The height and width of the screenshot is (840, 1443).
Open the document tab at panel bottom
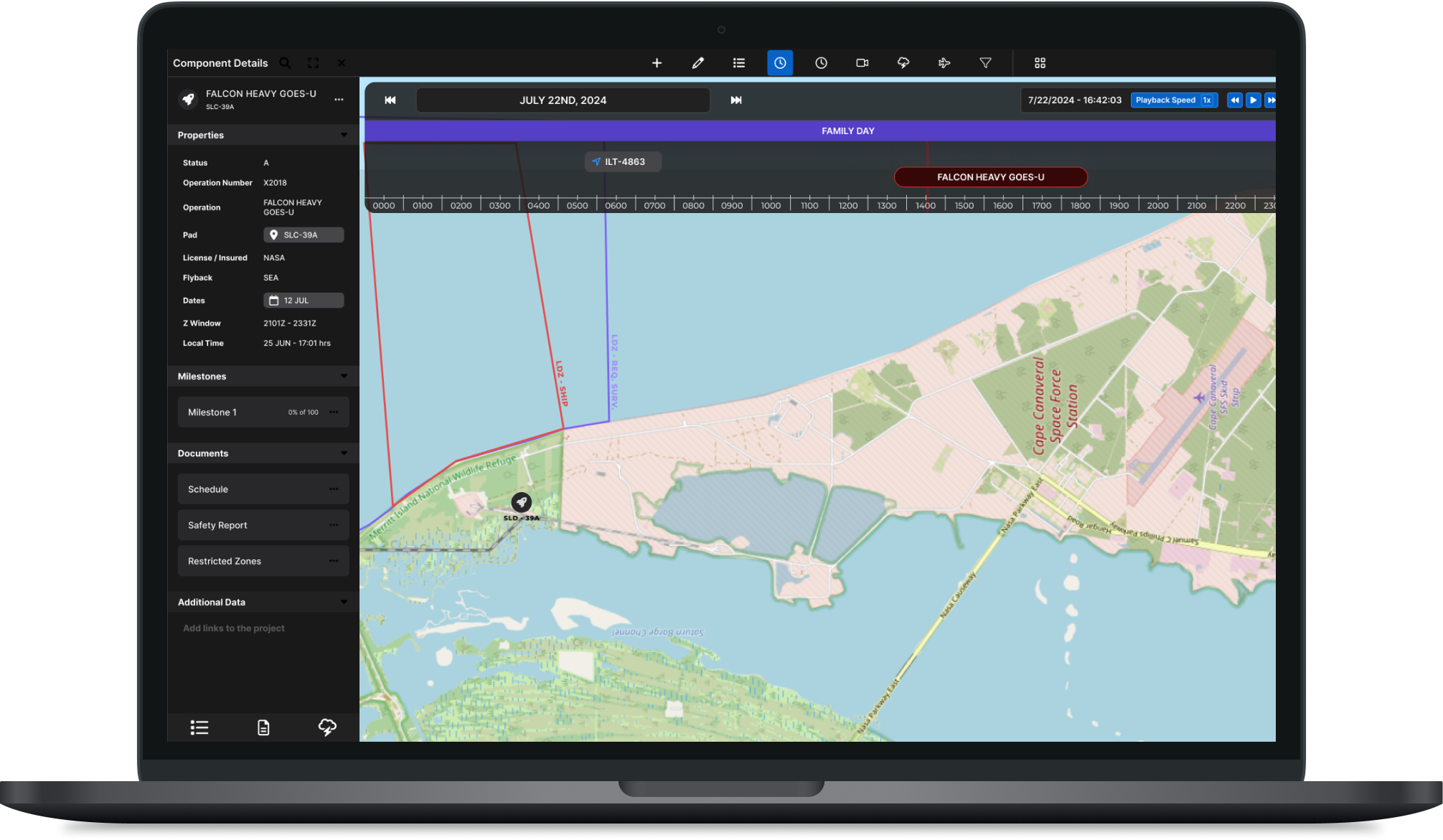(263, 727)
